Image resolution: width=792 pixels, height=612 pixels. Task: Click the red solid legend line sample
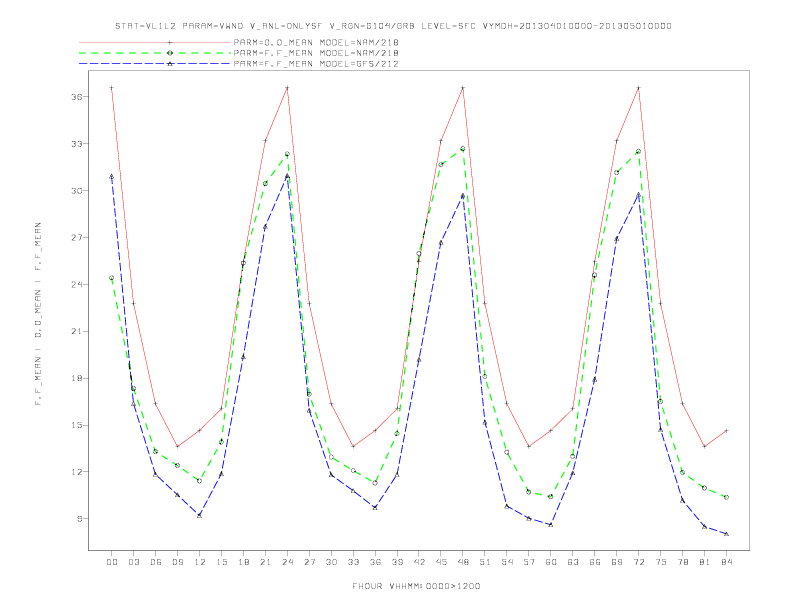coord(155,42)
